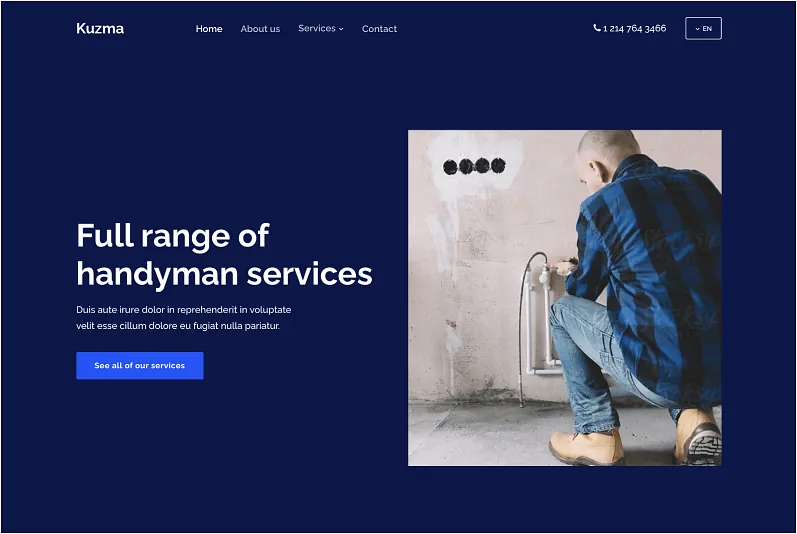
Task: Open the Home menu item
Action: click(x=209, y=29)
